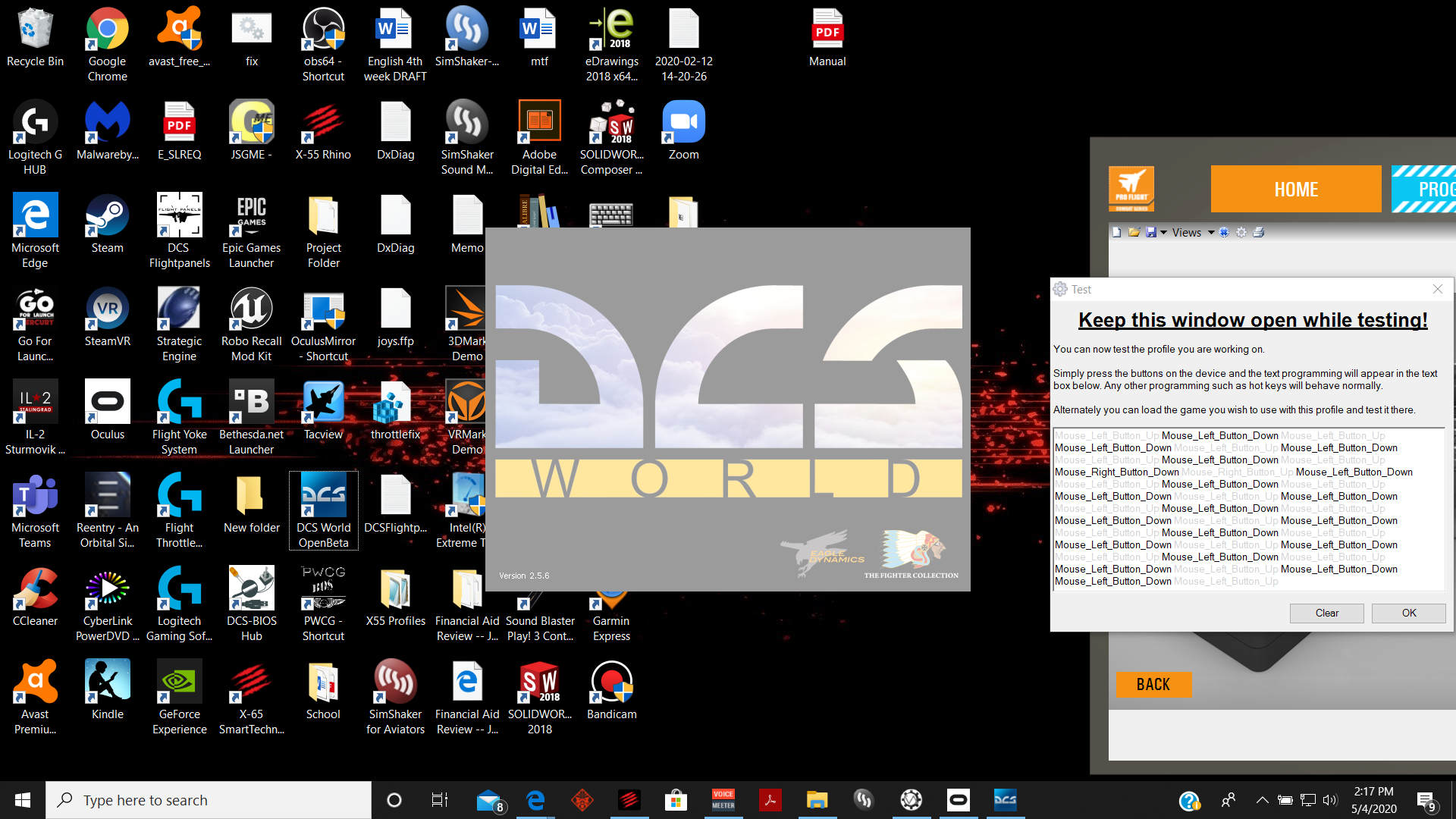The width and height of the screenshot is (1456, 819).
Task: Open Mail from the taskbar
Action: click(490, 800)
